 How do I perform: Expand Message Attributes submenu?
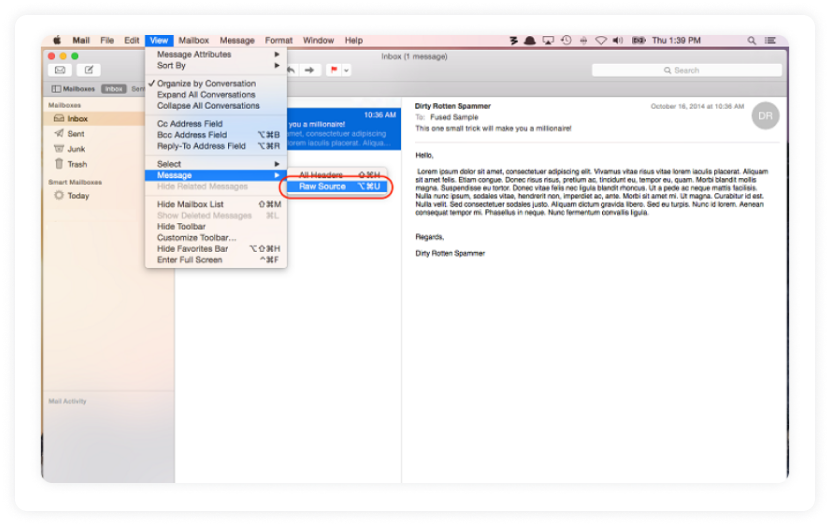(216, 54)
